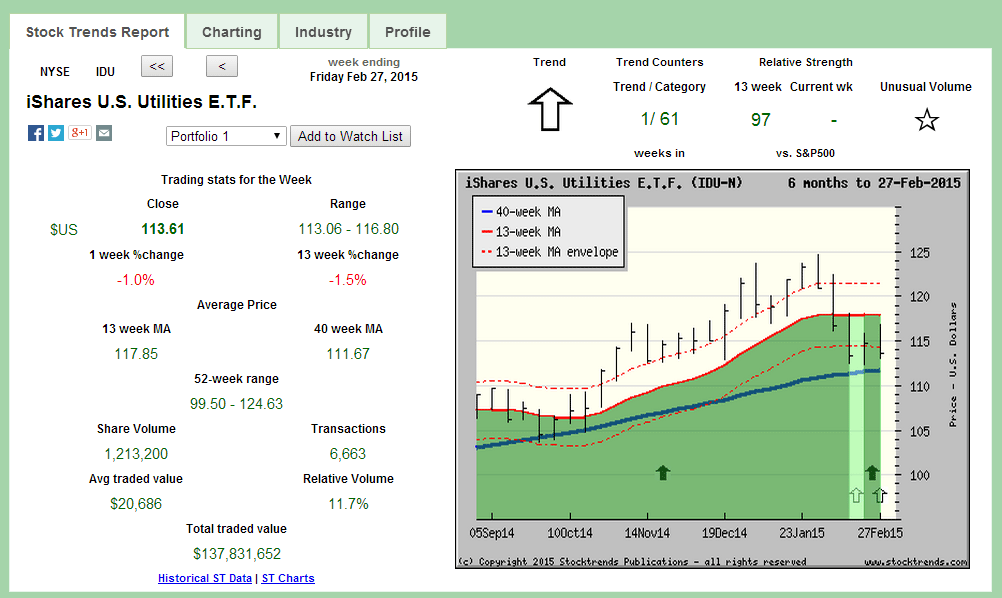Viewport: 1002px width, 598px height.
Task: Click the 13 week change -1.5%
Action: coord(348,280)
